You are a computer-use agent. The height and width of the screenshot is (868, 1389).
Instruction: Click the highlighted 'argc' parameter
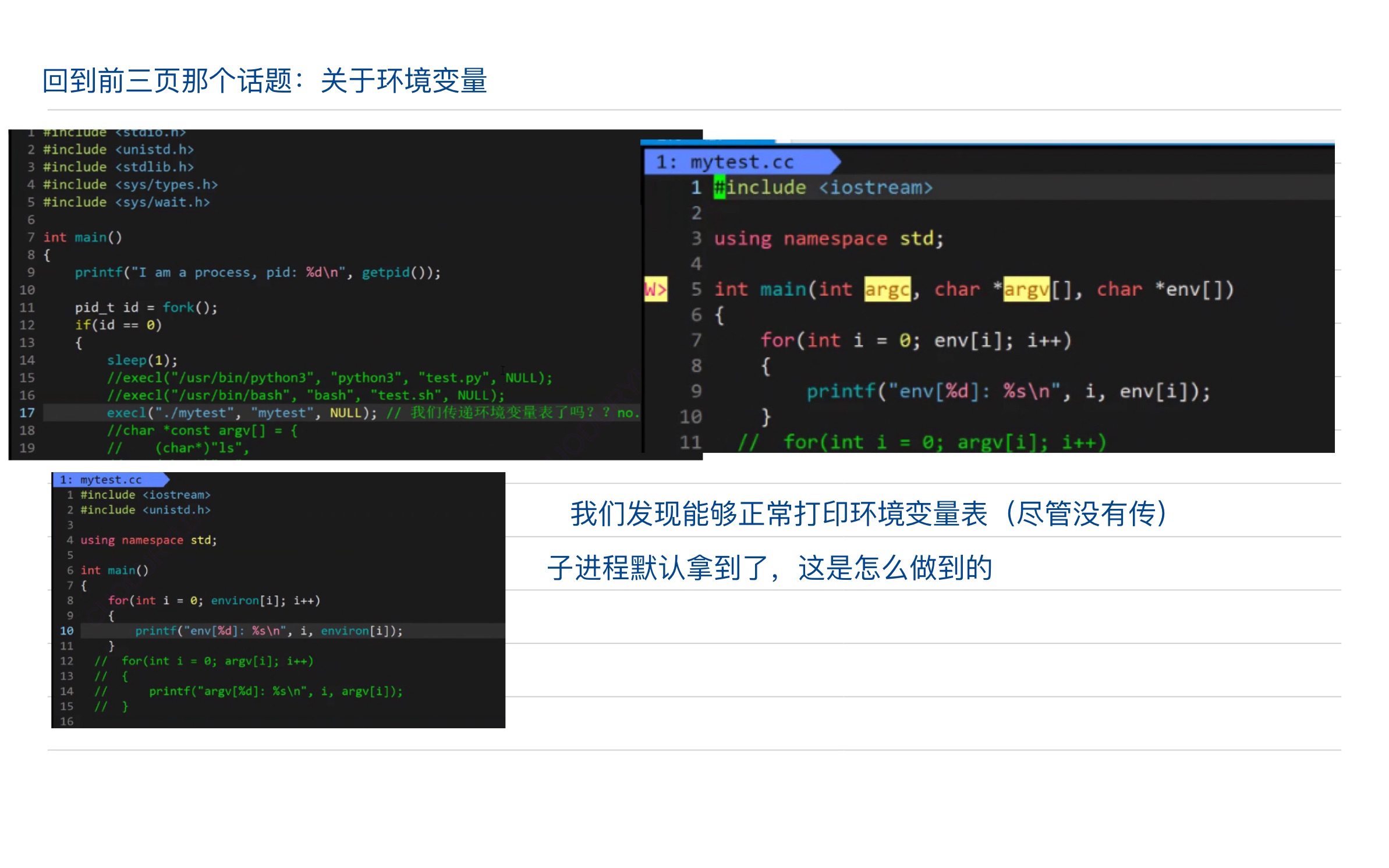point(887,289)
